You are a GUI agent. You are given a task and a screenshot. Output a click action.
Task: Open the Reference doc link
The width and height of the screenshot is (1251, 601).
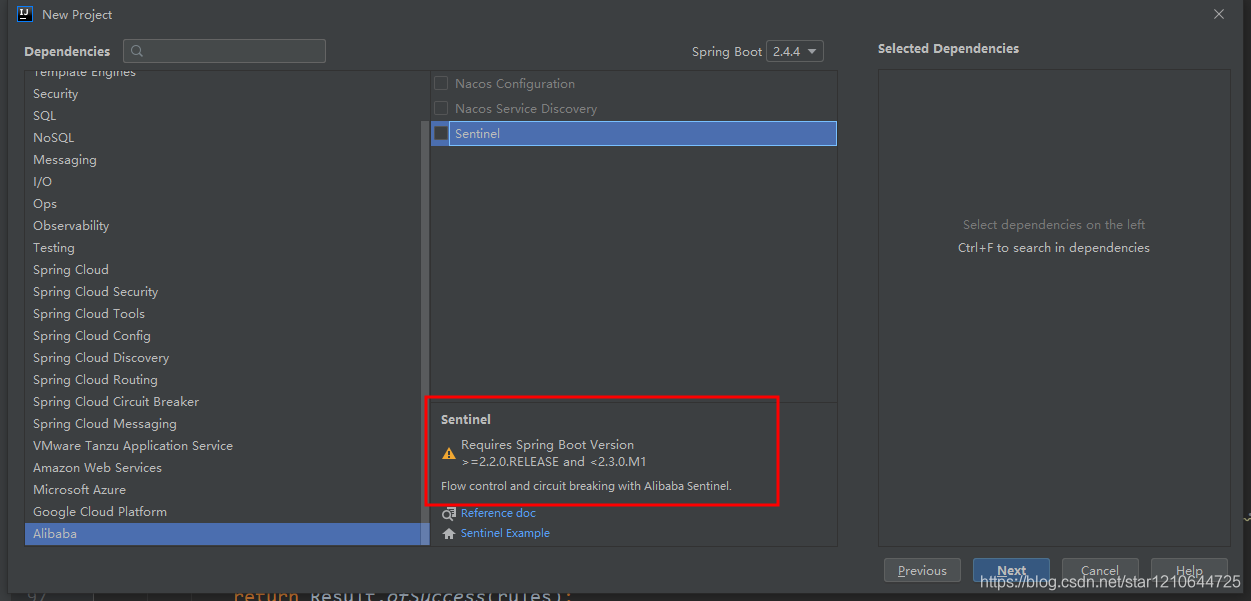[498, 513]
